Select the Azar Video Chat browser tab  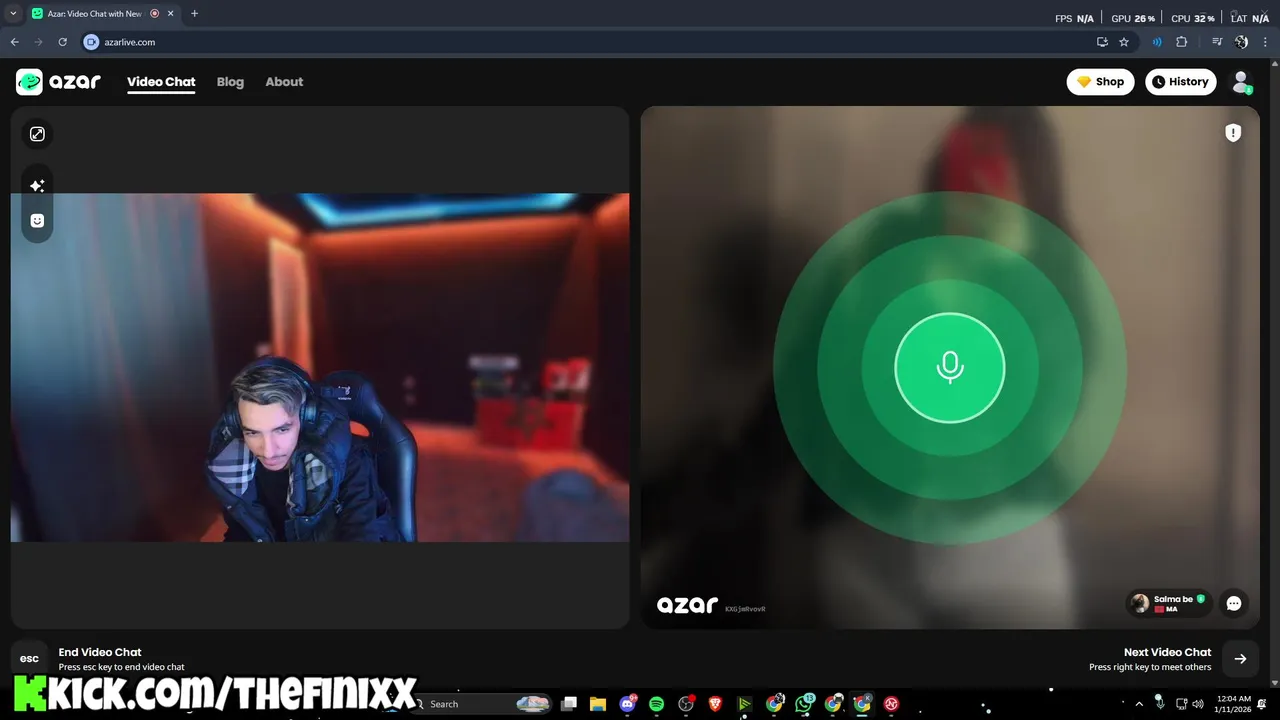pyautogui.click(x=103, y=14)
